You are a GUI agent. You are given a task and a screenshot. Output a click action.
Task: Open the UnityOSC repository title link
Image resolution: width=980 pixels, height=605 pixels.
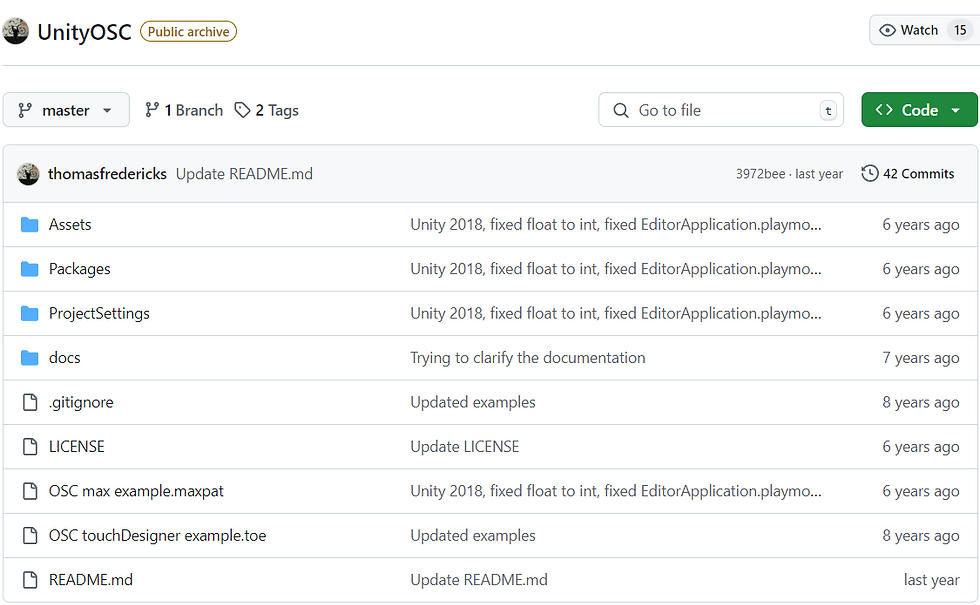click(84, 32)
